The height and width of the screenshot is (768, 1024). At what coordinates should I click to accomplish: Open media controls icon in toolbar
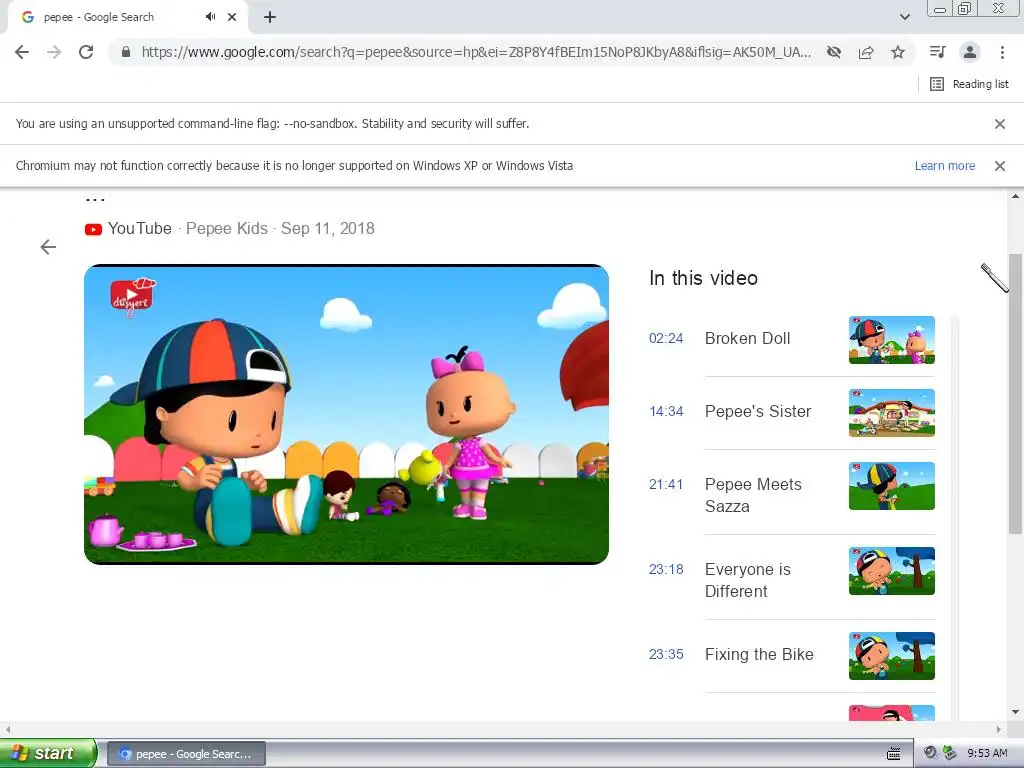[x=937, y=52]
